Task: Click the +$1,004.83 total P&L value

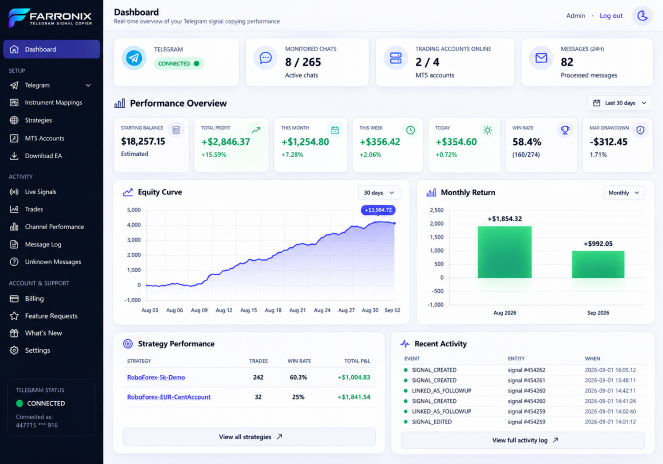Action: tap(354, 377)
